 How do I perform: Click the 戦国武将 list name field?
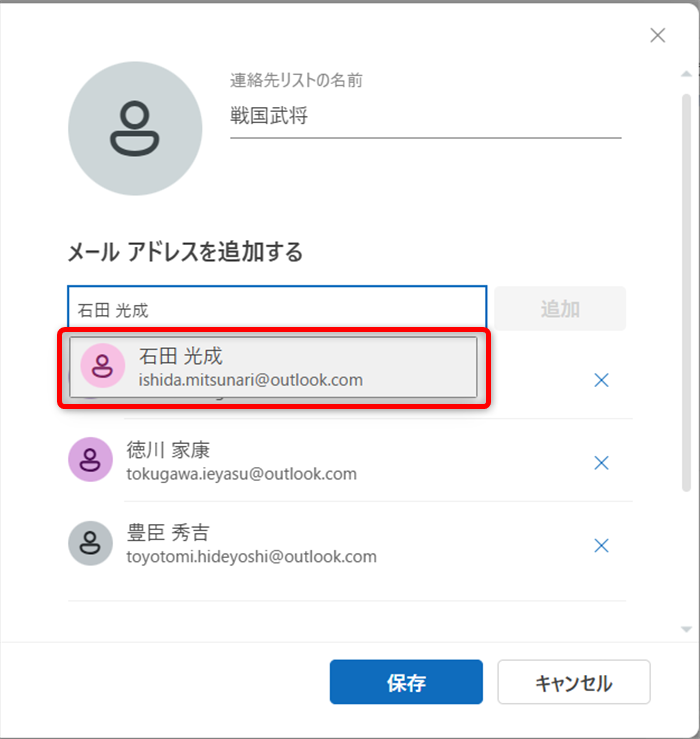(425, 117)
